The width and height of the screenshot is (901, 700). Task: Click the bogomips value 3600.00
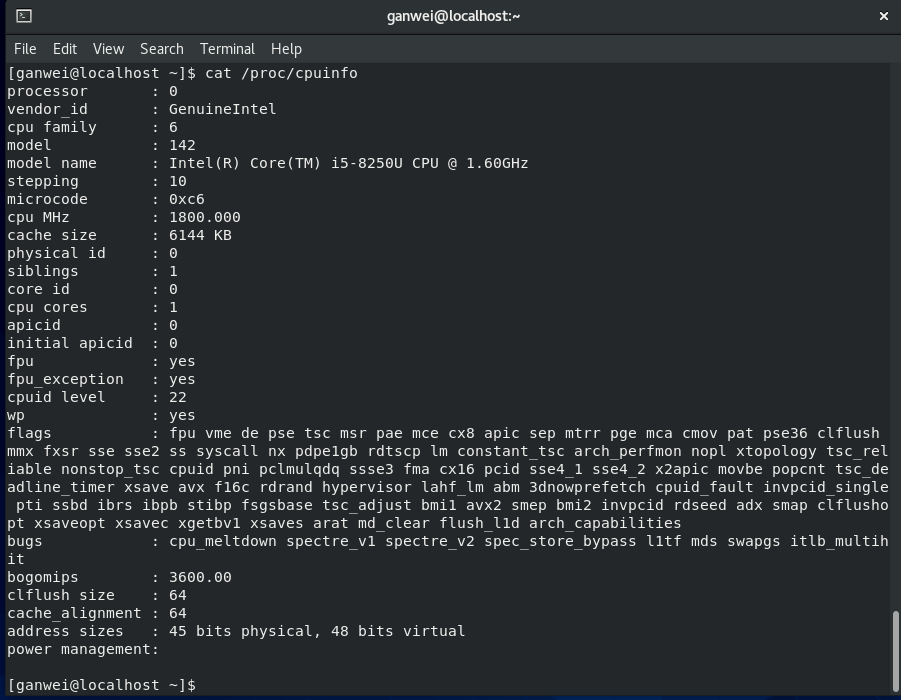tap(200, 576)
